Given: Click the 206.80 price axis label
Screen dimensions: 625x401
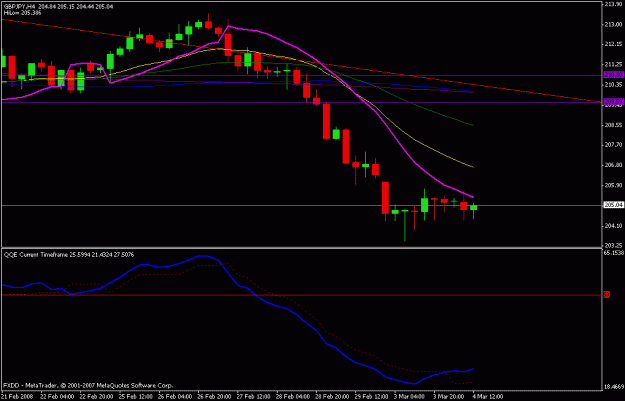Looking at the screenshot, I should point(614,165).
